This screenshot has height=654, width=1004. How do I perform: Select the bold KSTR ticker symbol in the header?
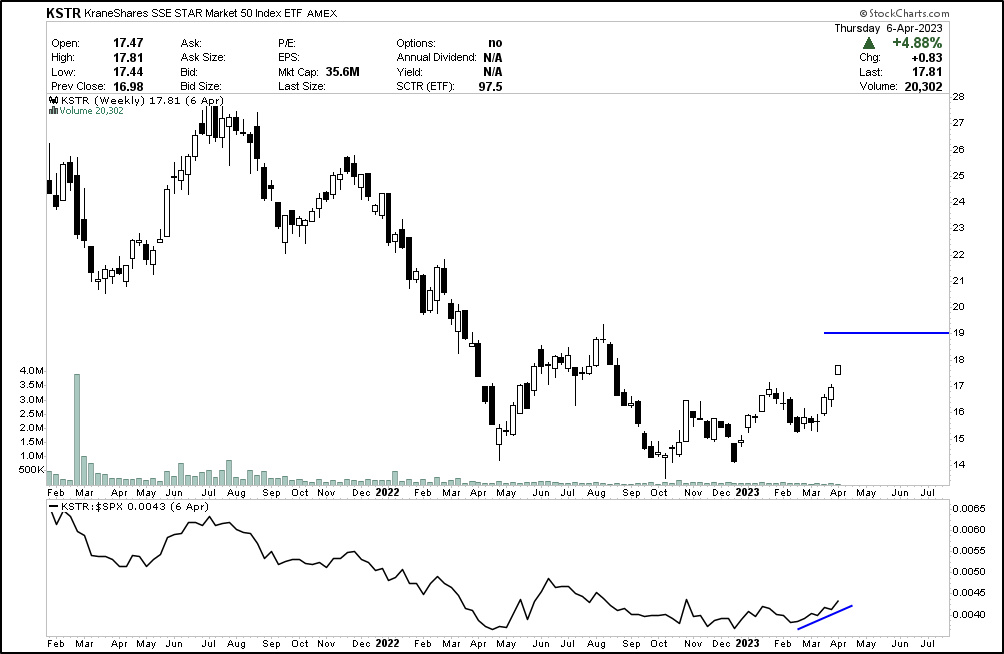[x=63, y=13]
